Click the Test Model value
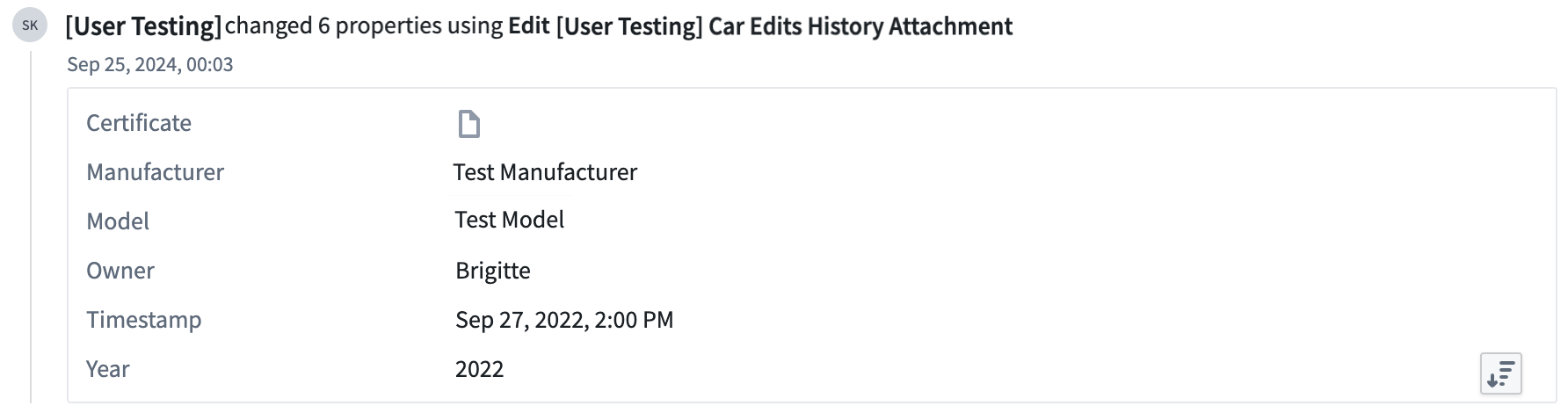Screen dimensions: 1568x413 pyautogui.click(x=510, y=220)
